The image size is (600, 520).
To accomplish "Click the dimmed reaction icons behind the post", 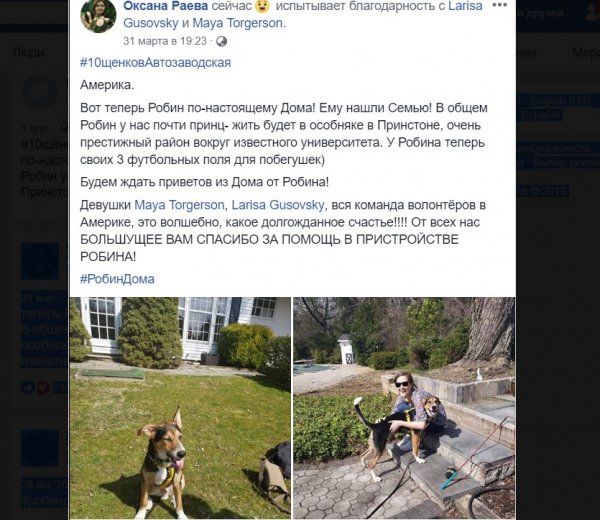I will [35, 388].
